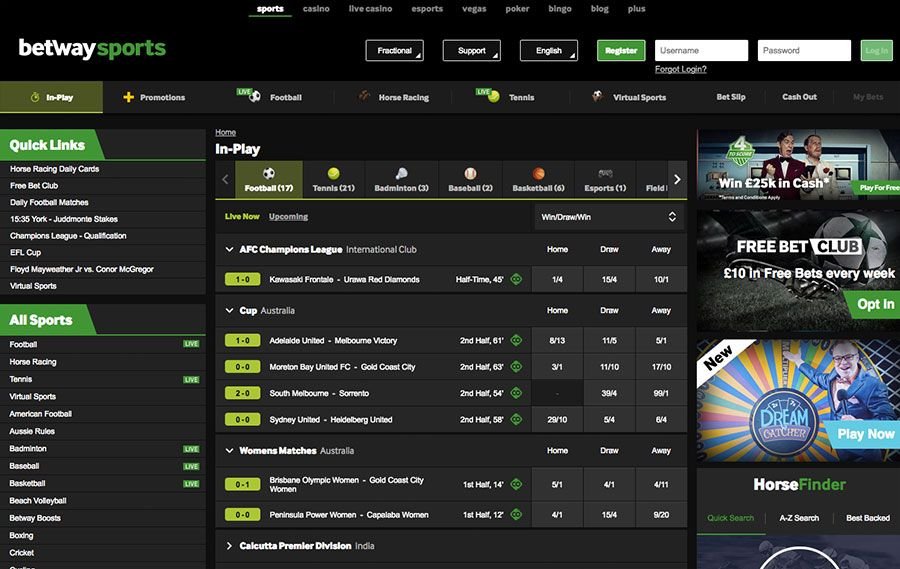Collapse the AFC Champions League section

[229, 250]
